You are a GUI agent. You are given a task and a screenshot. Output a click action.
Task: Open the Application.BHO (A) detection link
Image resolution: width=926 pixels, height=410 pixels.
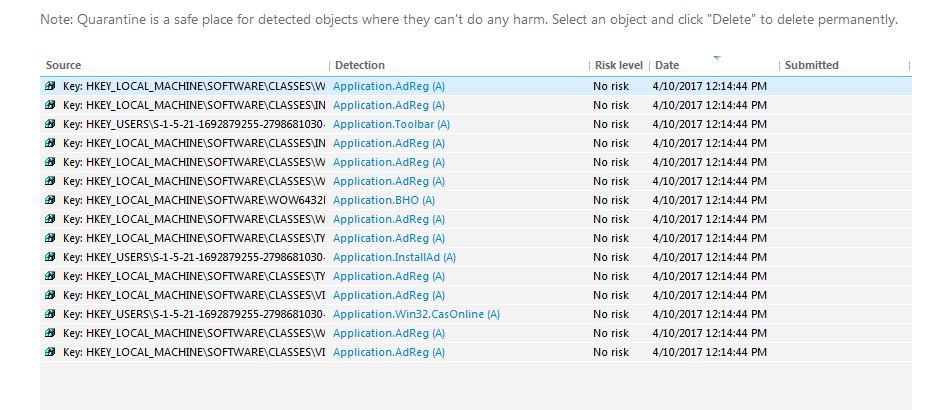coord(384,200)
